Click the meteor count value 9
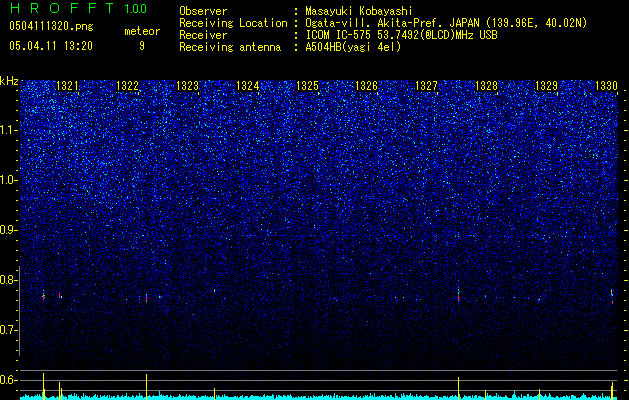Screen dimensions: 629x400 pyautogui.click(x=142, y=46)
